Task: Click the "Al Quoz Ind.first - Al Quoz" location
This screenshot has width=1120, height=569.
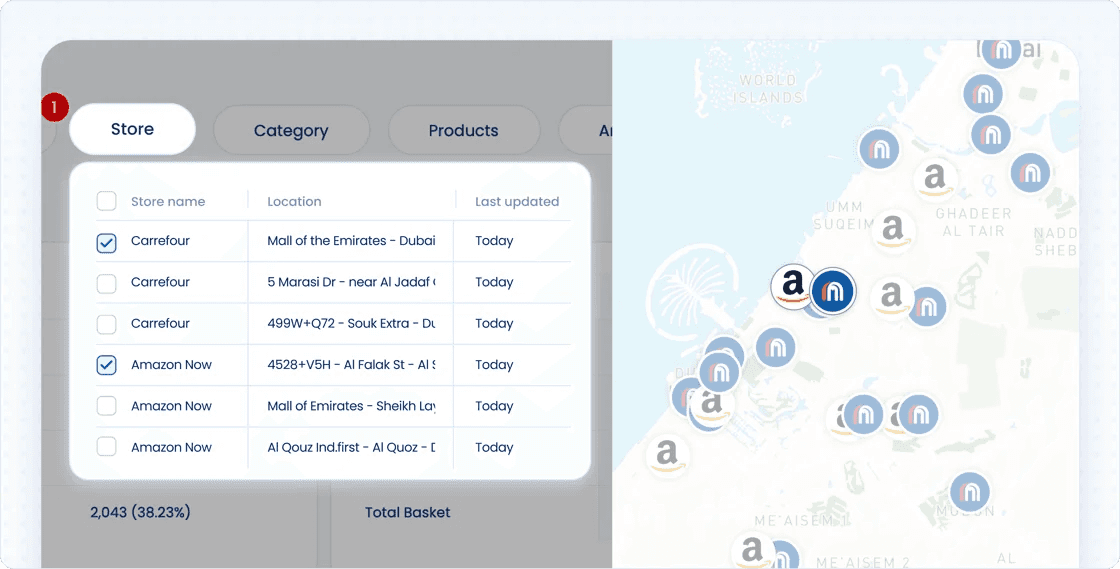Action: [x=351, y=448]
